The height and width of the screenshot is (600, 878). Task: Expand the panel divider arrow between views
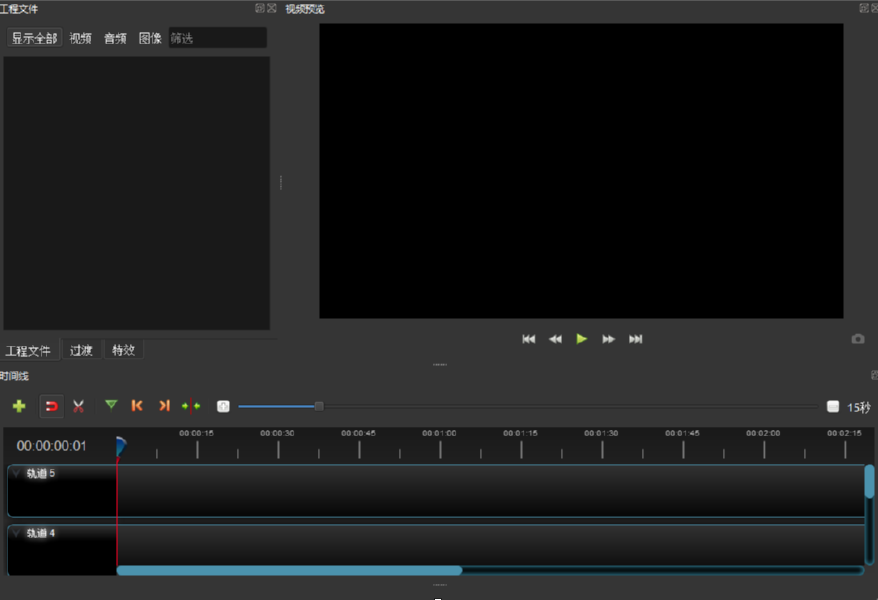tap(283, 184)
